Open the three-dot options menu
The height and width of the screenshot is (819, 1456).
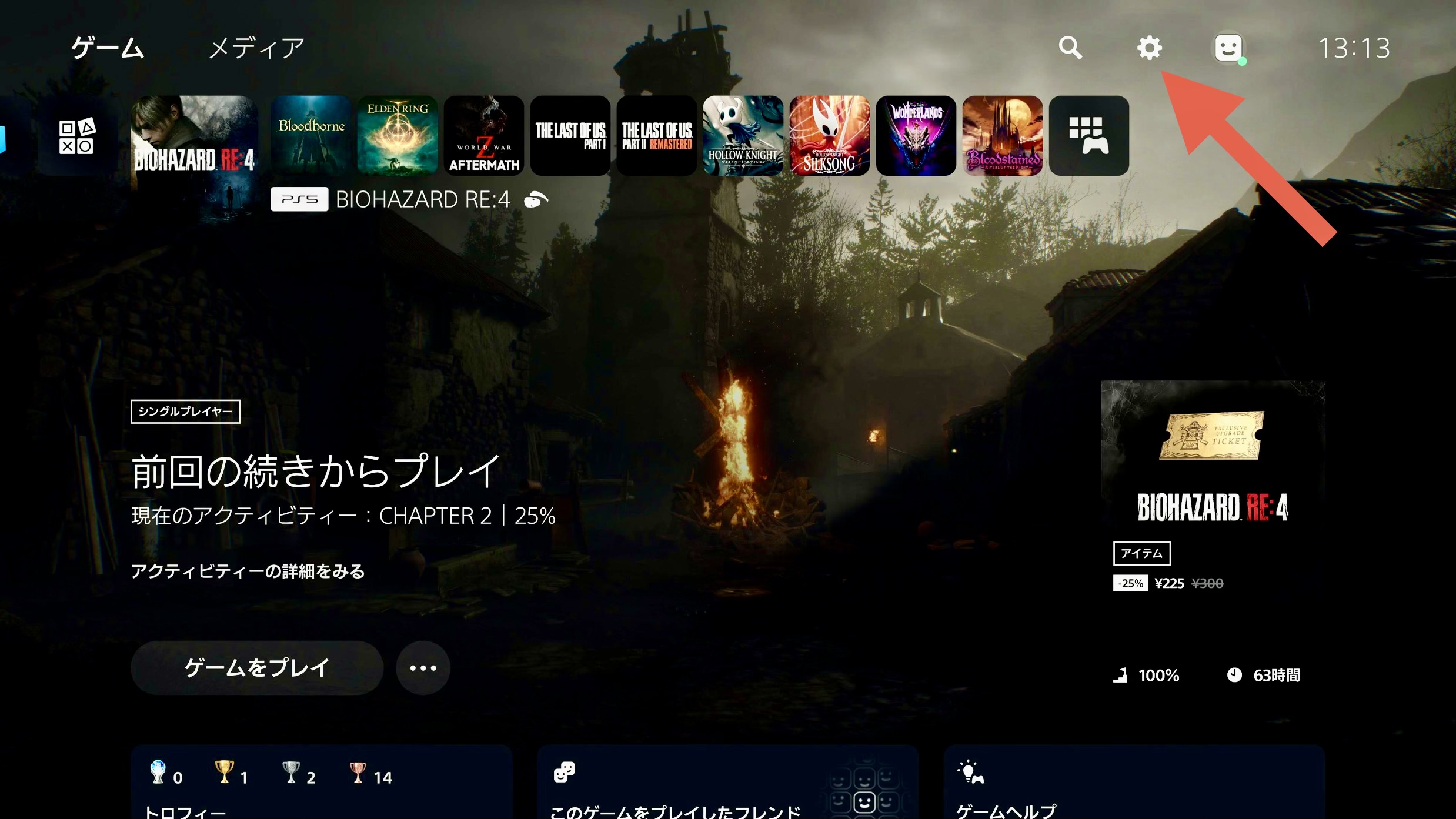[423, 668]
